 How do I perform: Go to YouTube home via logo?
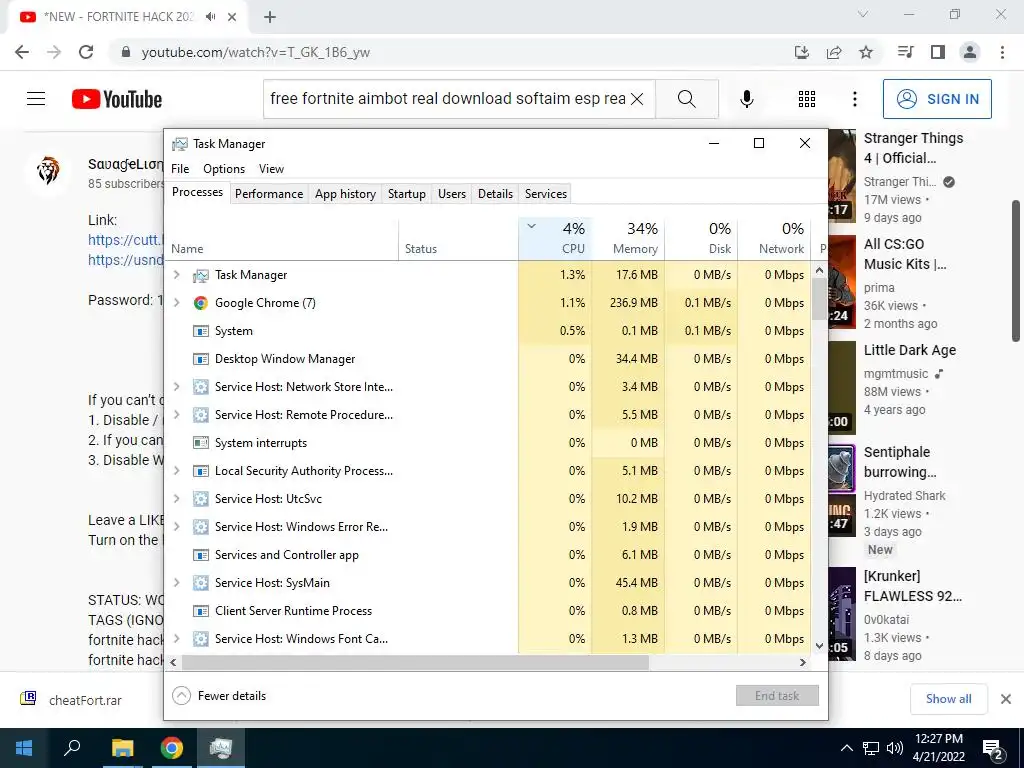tap(117, 99)
